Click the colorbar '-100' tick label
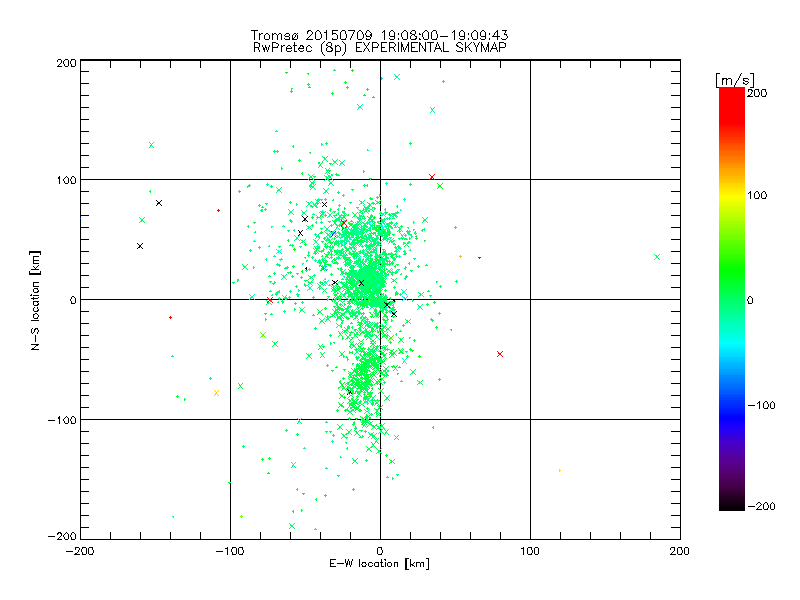This screenshot has width=800, height=600. click(761, 405)
